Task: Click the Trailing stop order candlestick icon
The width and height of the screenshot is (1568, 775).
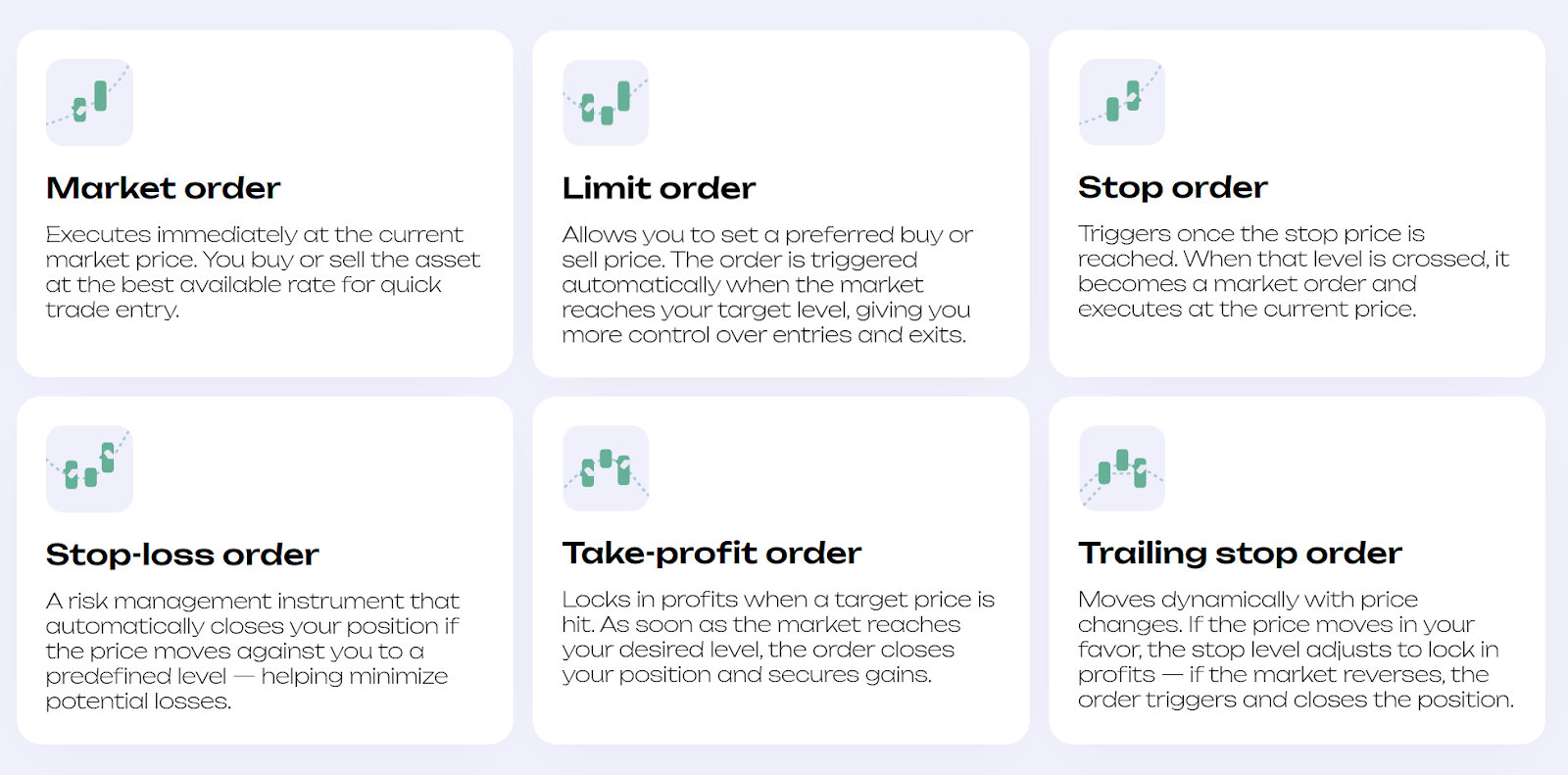Action: [1122, 467]
